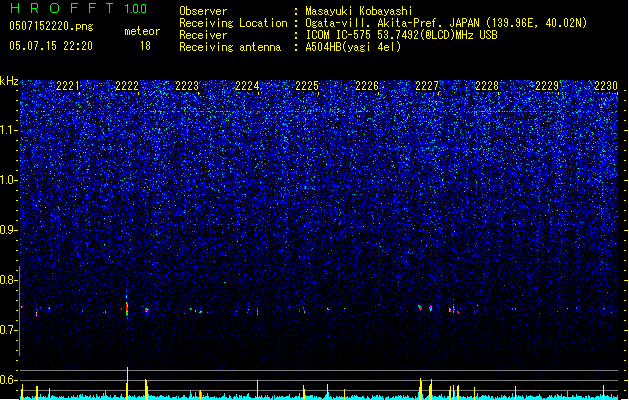This screenshot has width=629, height=400.
Task: Click the 2221 time marker
Action: tap(68, 86)
